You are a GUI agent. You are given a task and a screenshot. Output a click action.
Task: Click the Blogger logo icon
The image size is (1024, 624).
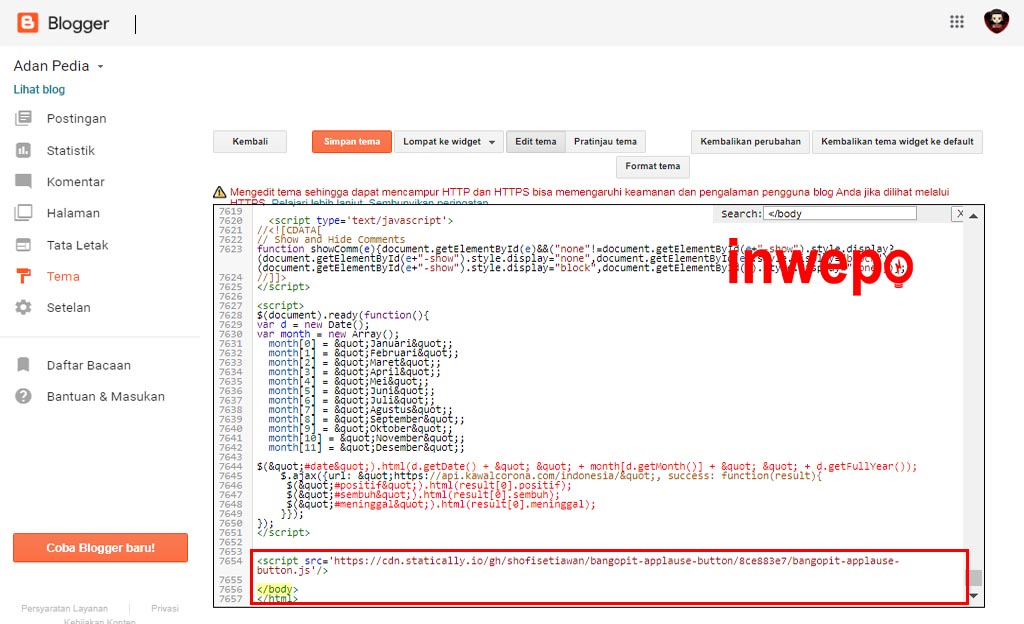[27, 23]
